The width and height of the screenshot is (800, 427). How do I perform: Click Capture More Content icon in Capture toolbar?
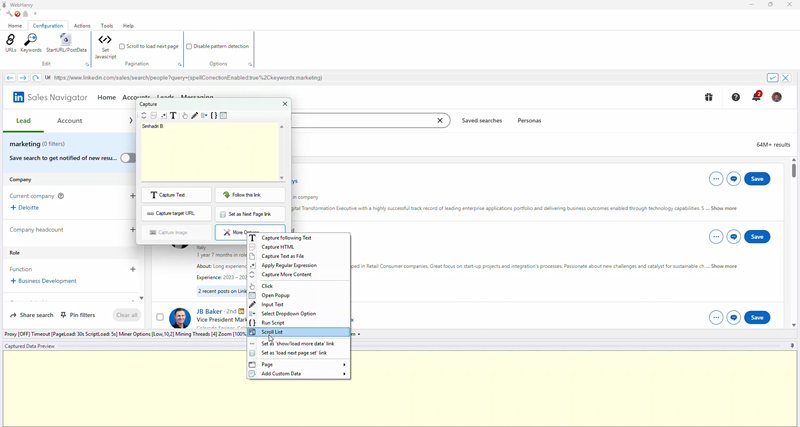[x=144, y=116]
